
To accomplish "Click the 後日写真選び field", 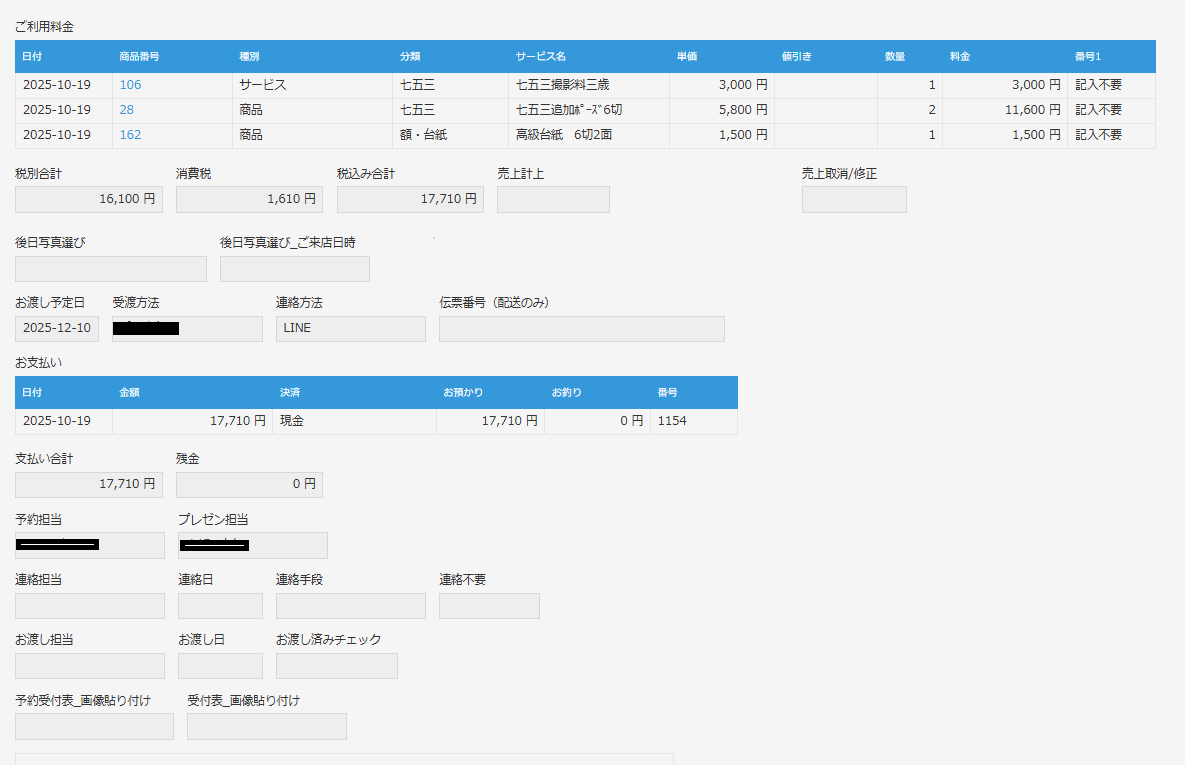I will click(x=111, y=269).
